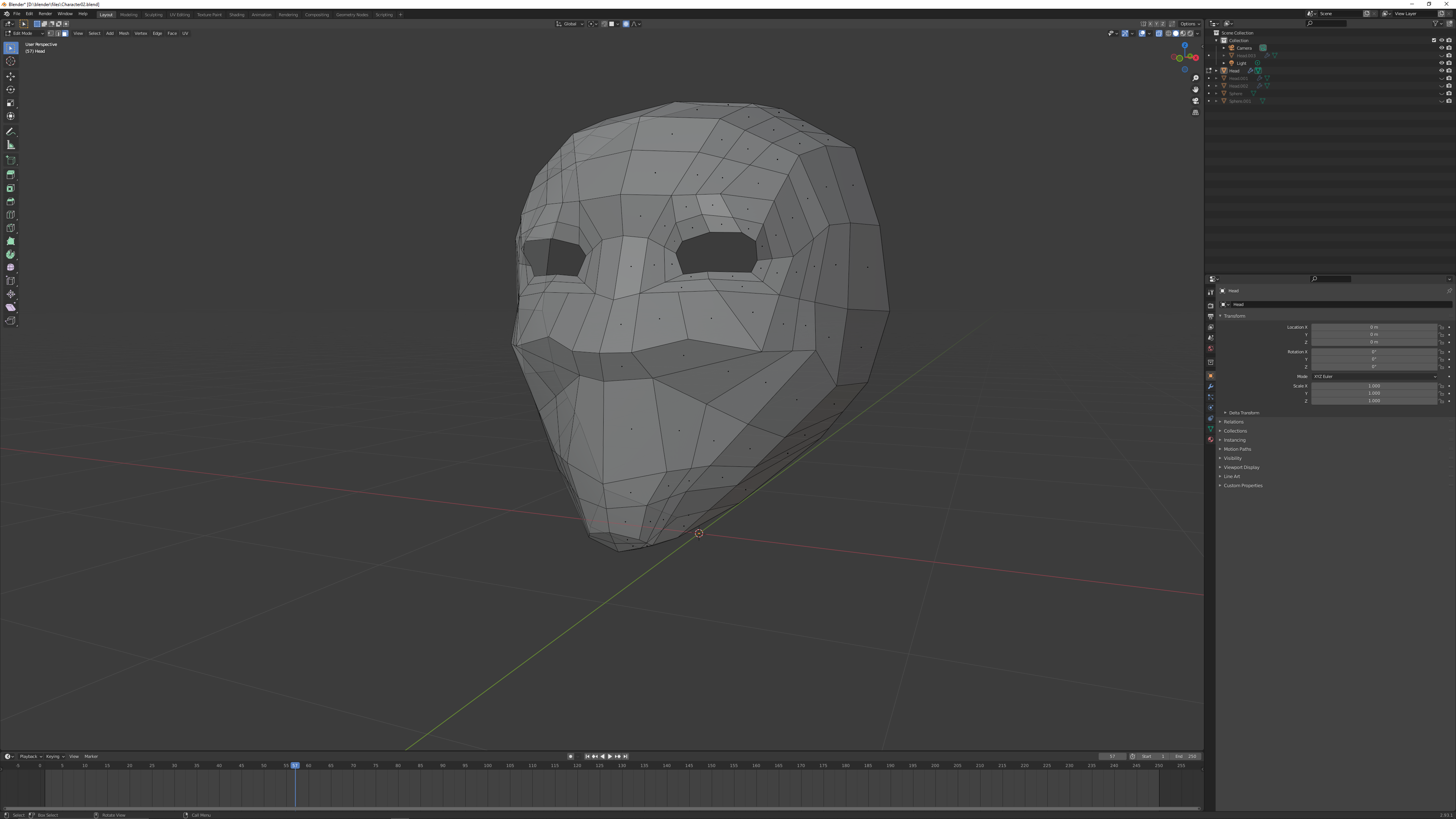Select the Measure tool

tap(11, 145)
